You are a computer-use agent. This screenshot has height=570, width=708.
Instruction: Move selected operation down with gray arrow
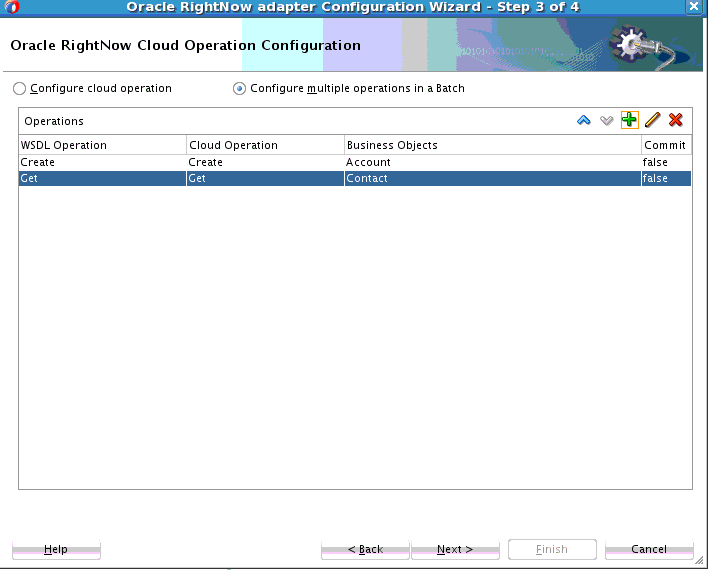(606, 120)
